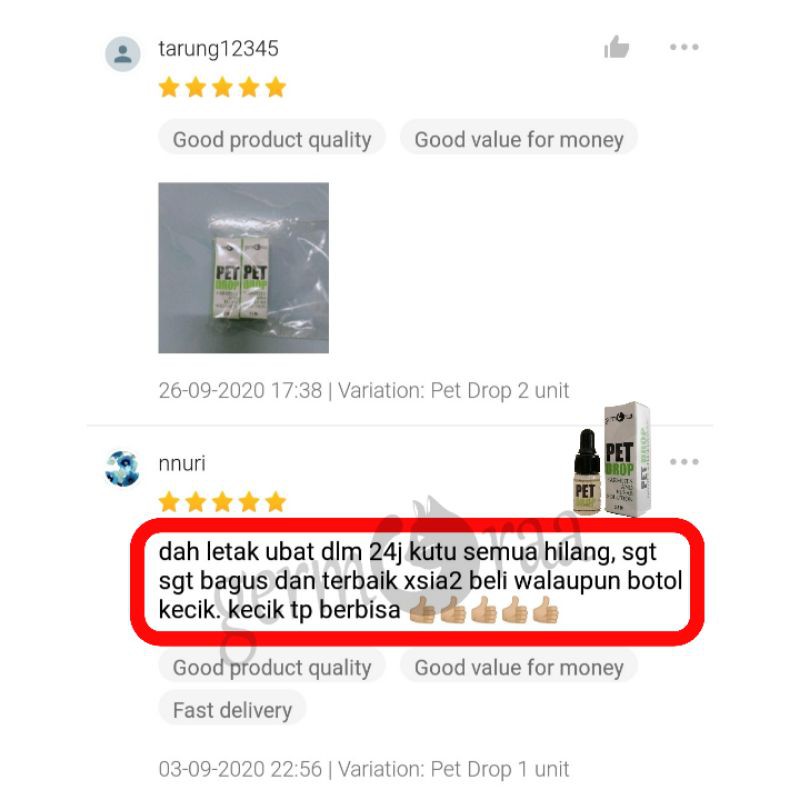Tap 'Variation: Pet Drop 2 unit' text
Viewport: 800px width, 800px height.
(x=454, y=391)
